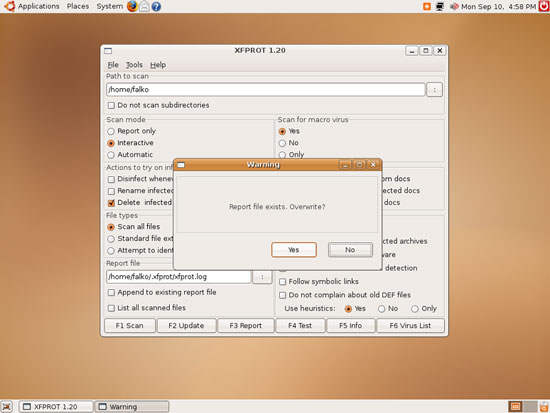Click the F2 Update button

pos(186,326)
